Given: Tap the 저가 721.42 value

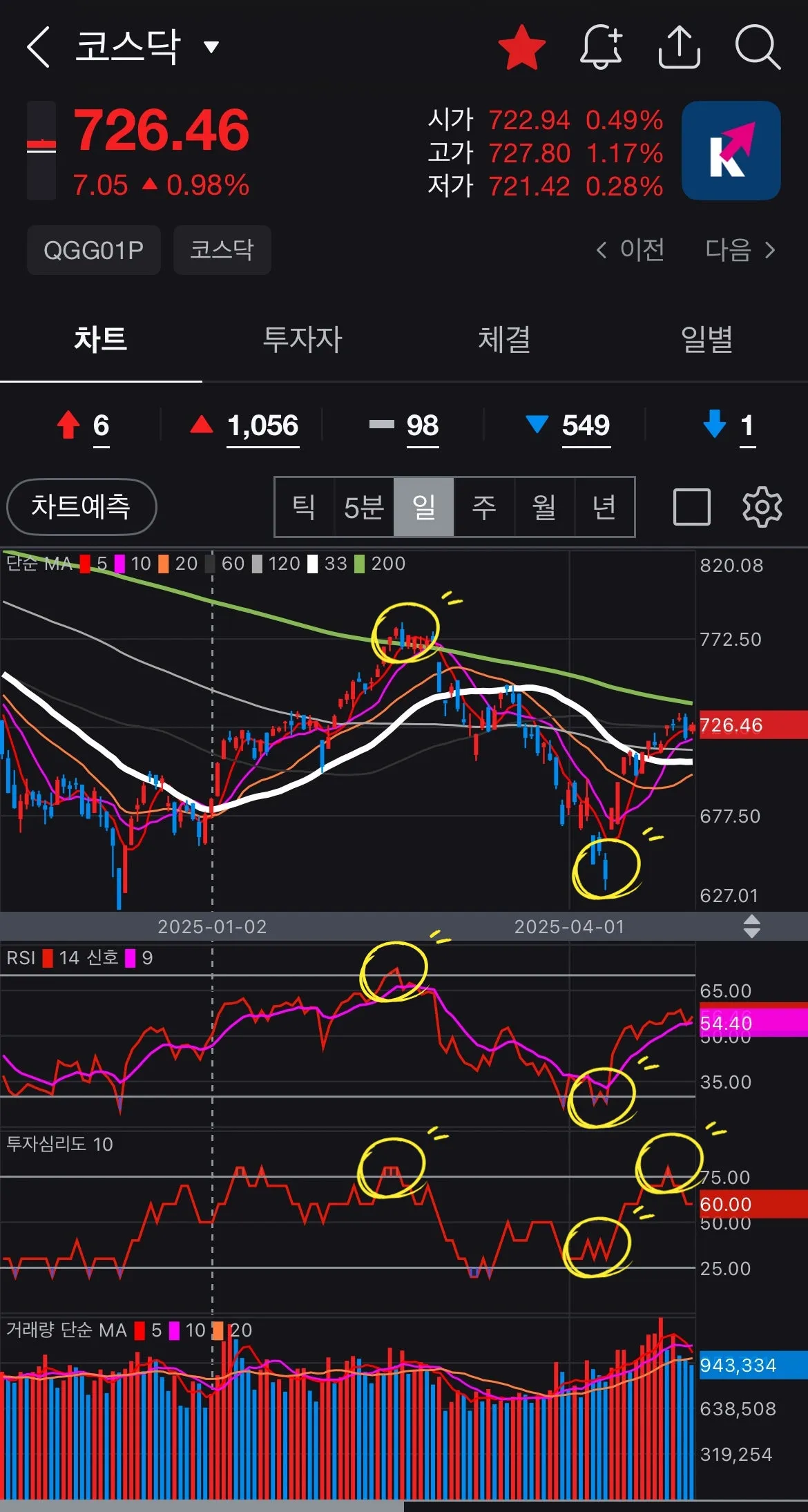Looking at the screenshot, I should tap(530, 186).
